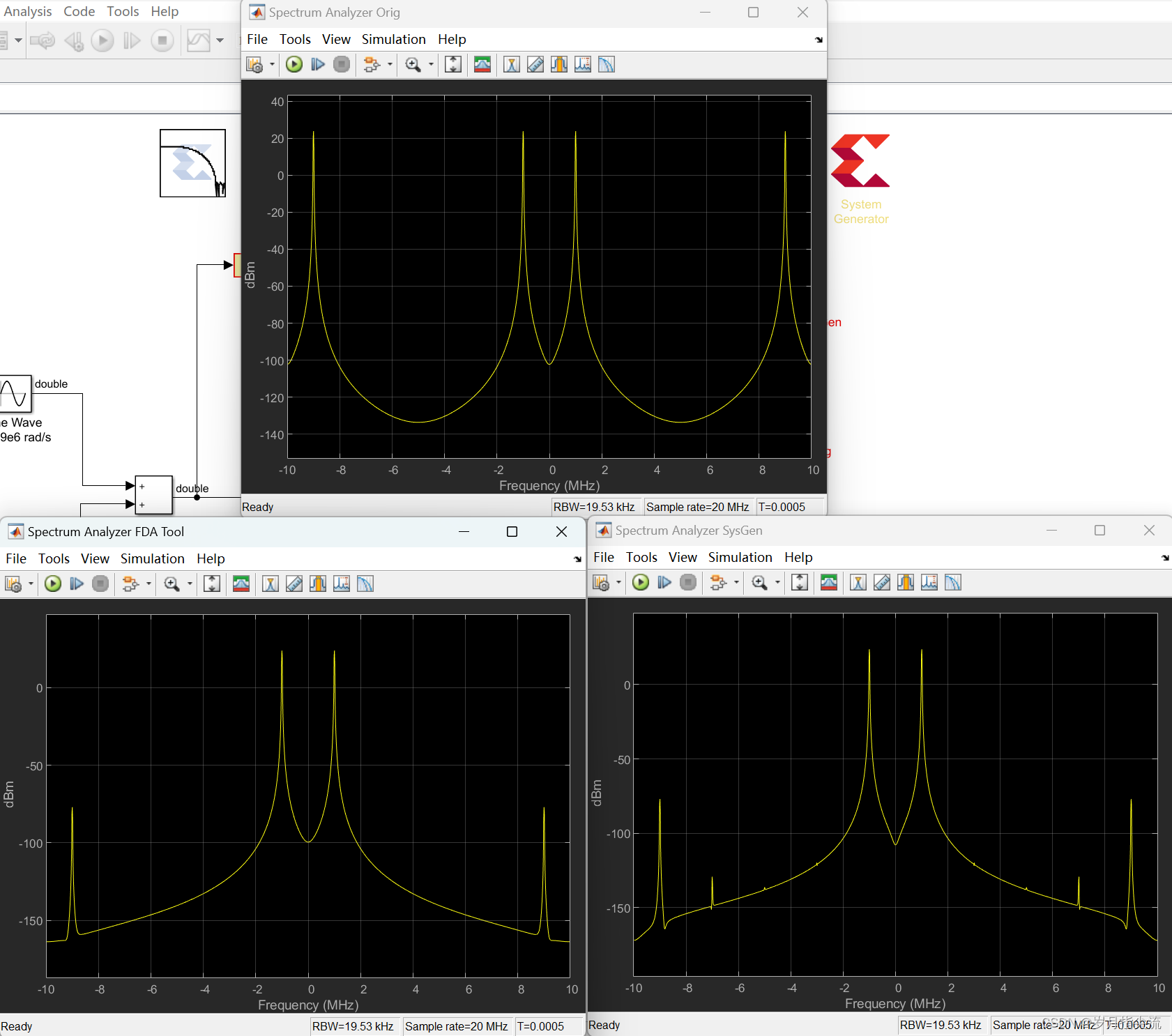Open Spectrum Settings in FDA Tool analyzer
This screenshot has height=1036, width=1172.
[13, 584]
